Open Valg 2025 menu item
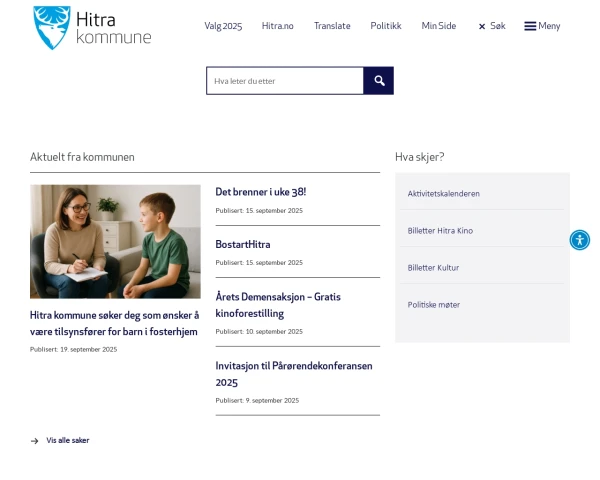This screenshot has width=600, height=480. [223, 26]
